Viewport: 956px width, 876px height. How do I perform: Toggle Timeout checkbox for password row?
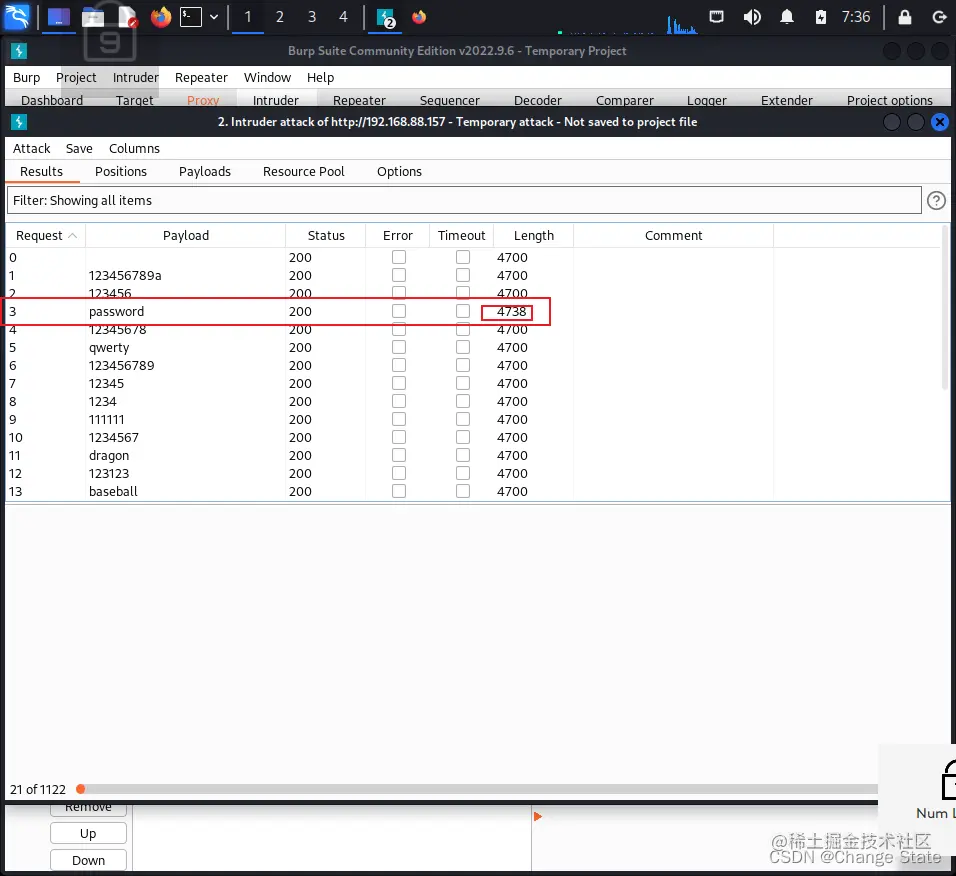tap(463, 311)
